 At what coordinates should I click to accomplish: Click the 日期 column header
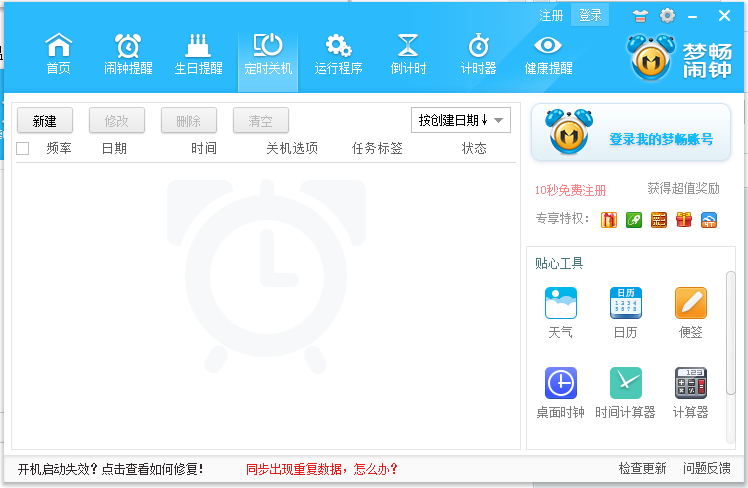[114, 148]
